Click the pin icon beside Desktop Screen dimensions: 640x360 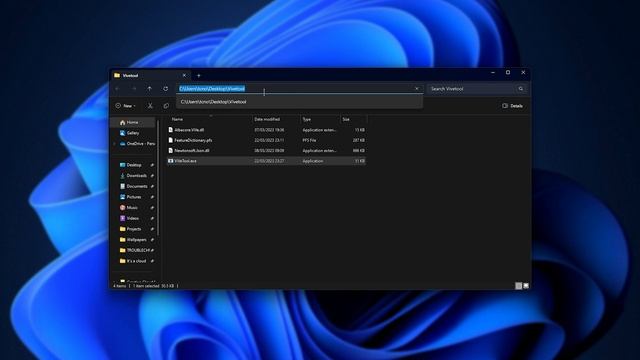tap(152, 165)
